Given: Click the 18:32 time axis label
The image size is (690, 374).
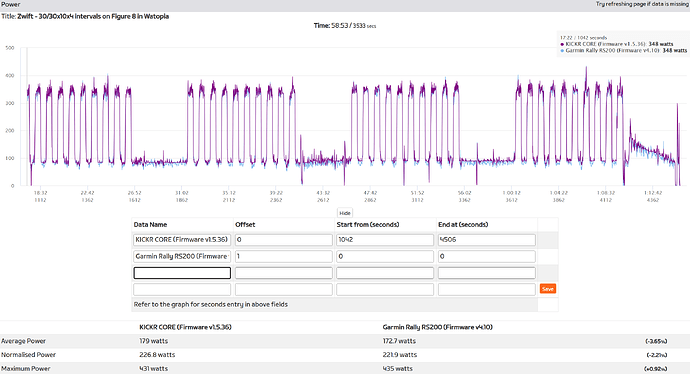Looking at the screenshot, I should 40,193.
